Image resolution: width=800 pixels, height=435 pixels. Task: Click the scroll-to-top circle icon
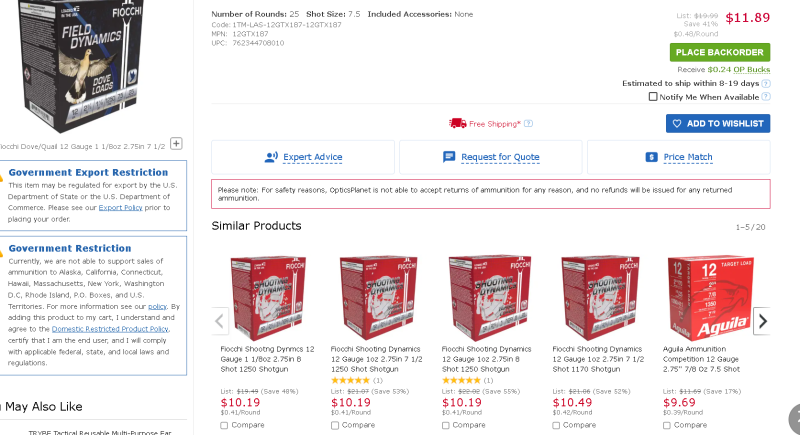tap(795, 417)
